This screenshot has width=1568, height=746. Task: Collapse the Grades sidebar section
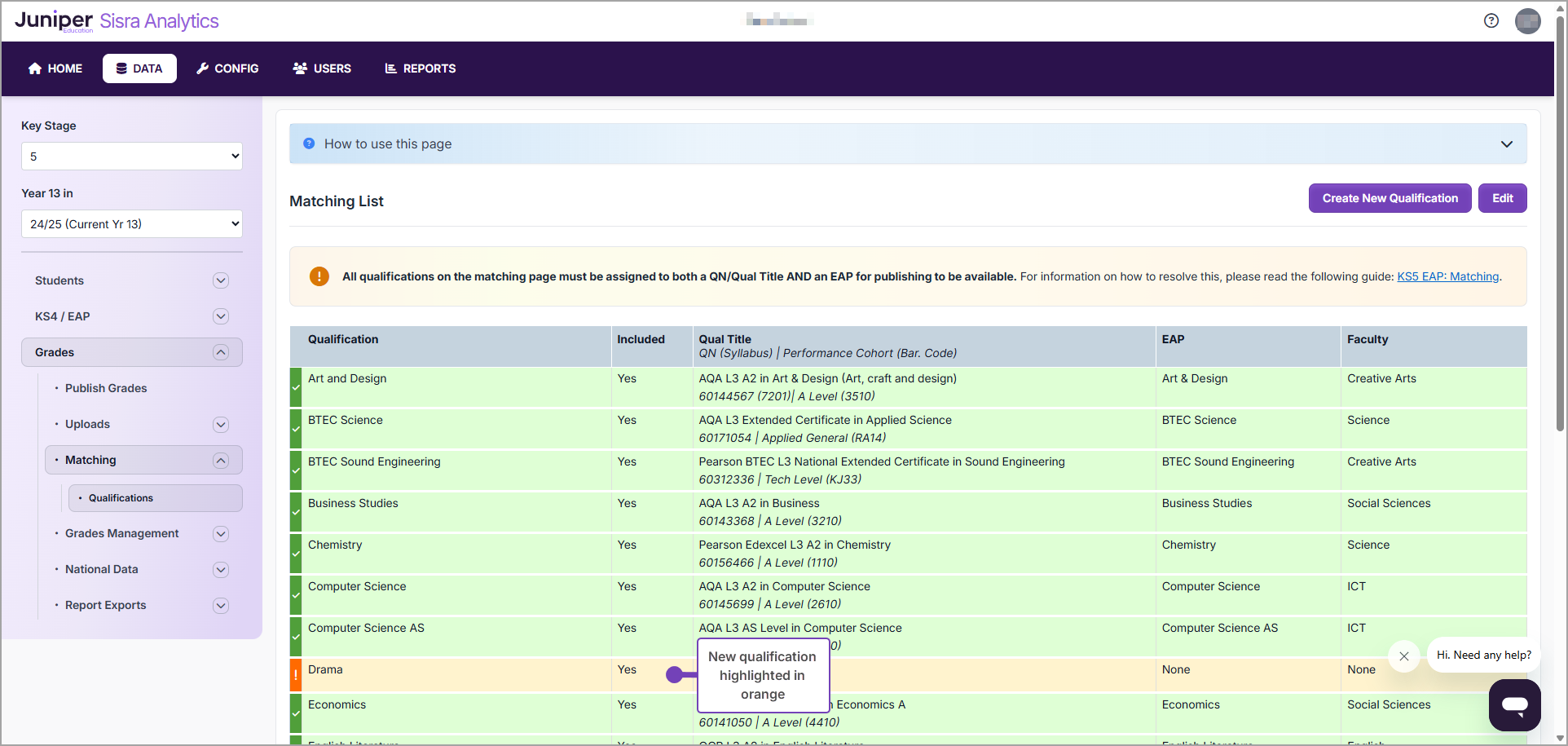220,352
